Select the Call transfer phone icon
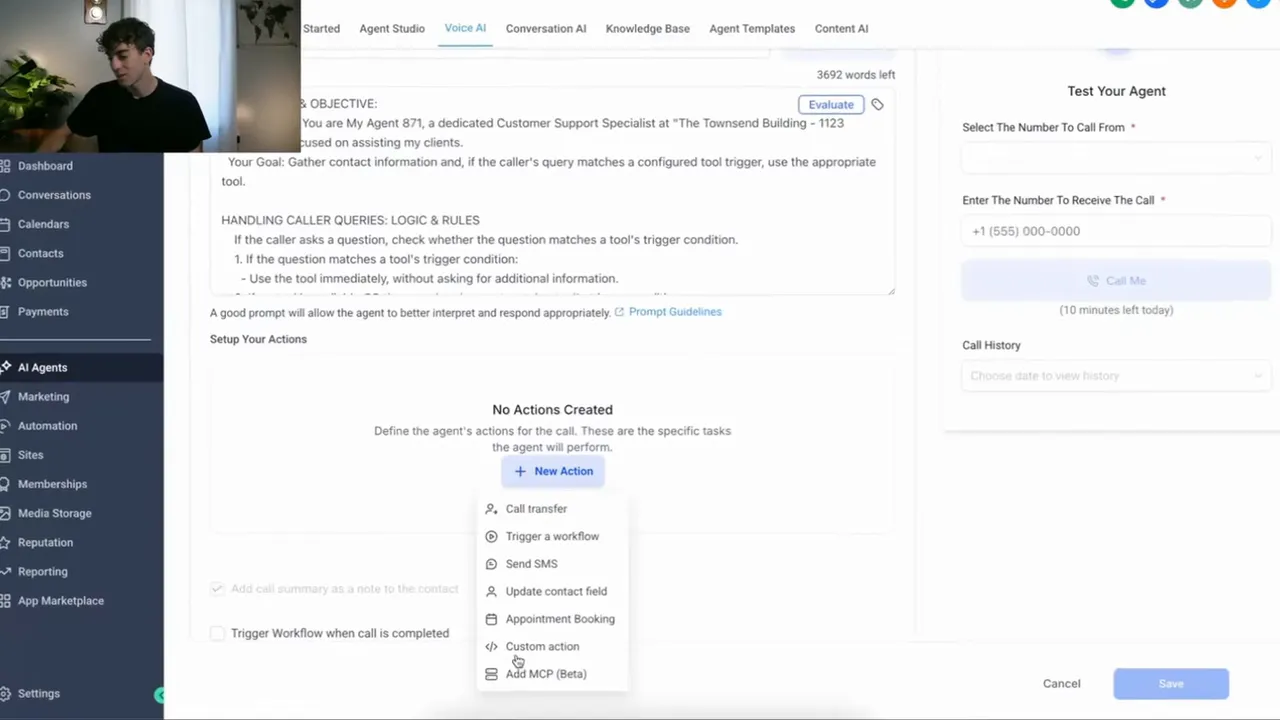 coord(491,508)
